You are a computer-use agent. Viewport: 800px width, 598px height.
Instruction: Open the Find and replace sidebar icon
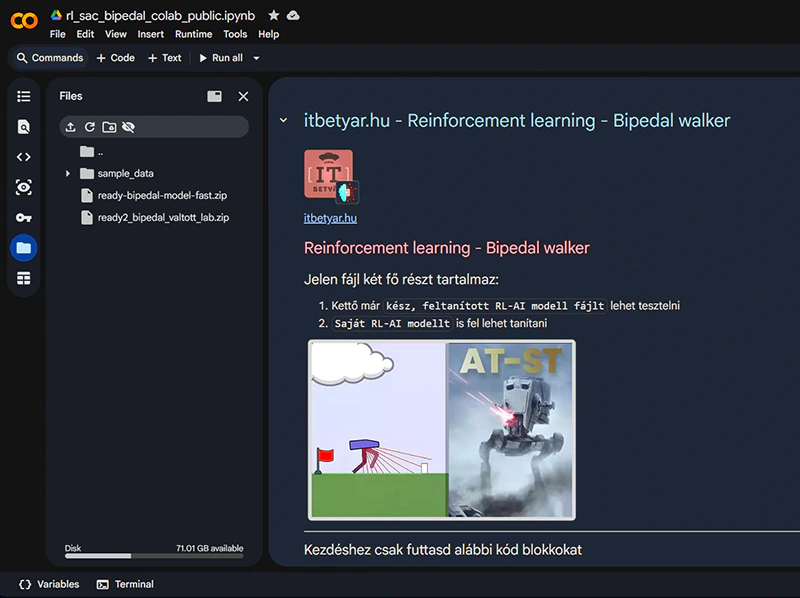24,127
